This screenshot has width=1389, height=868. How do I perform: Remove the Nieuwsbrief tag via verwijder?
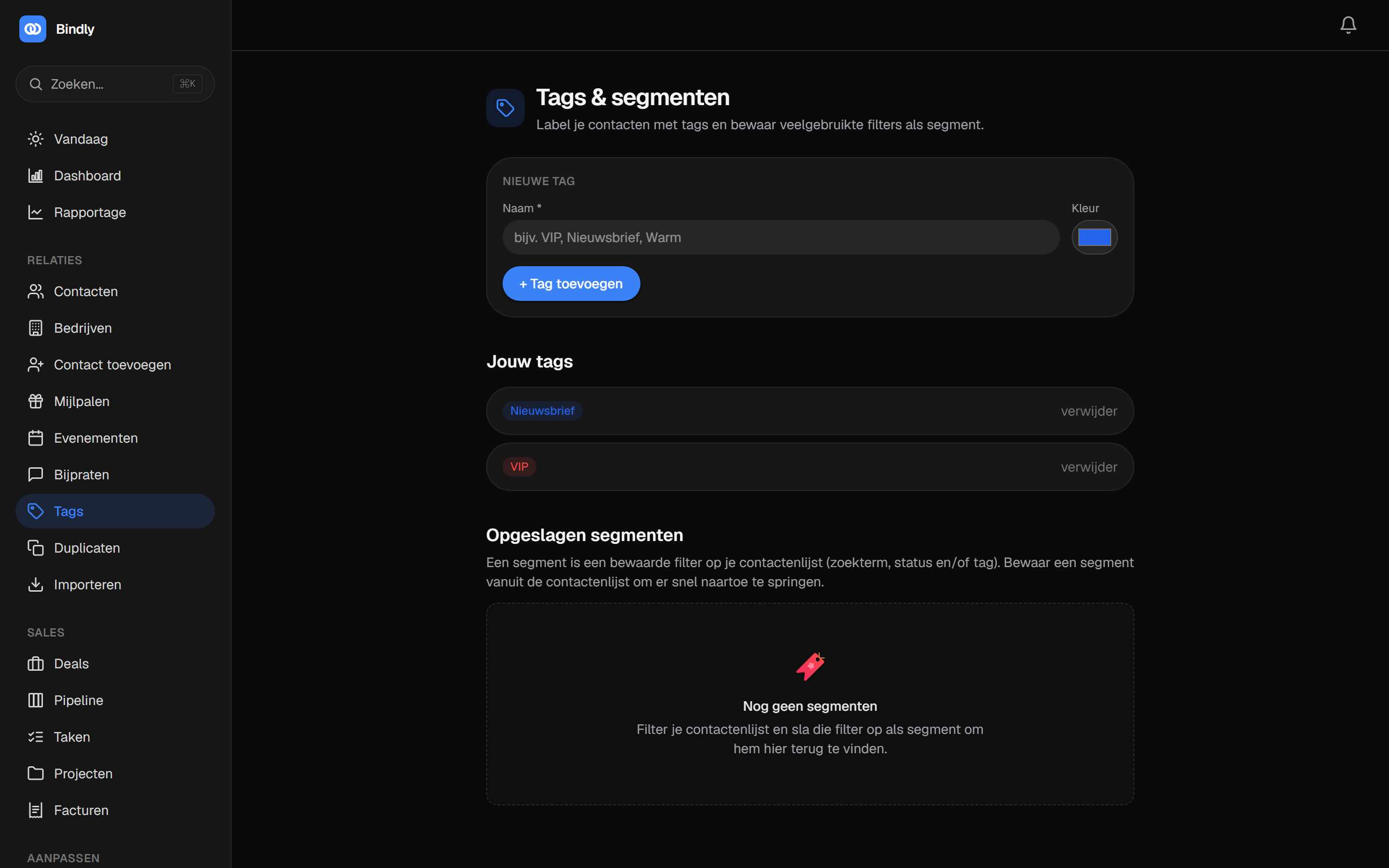click(x=1089, y=411)
